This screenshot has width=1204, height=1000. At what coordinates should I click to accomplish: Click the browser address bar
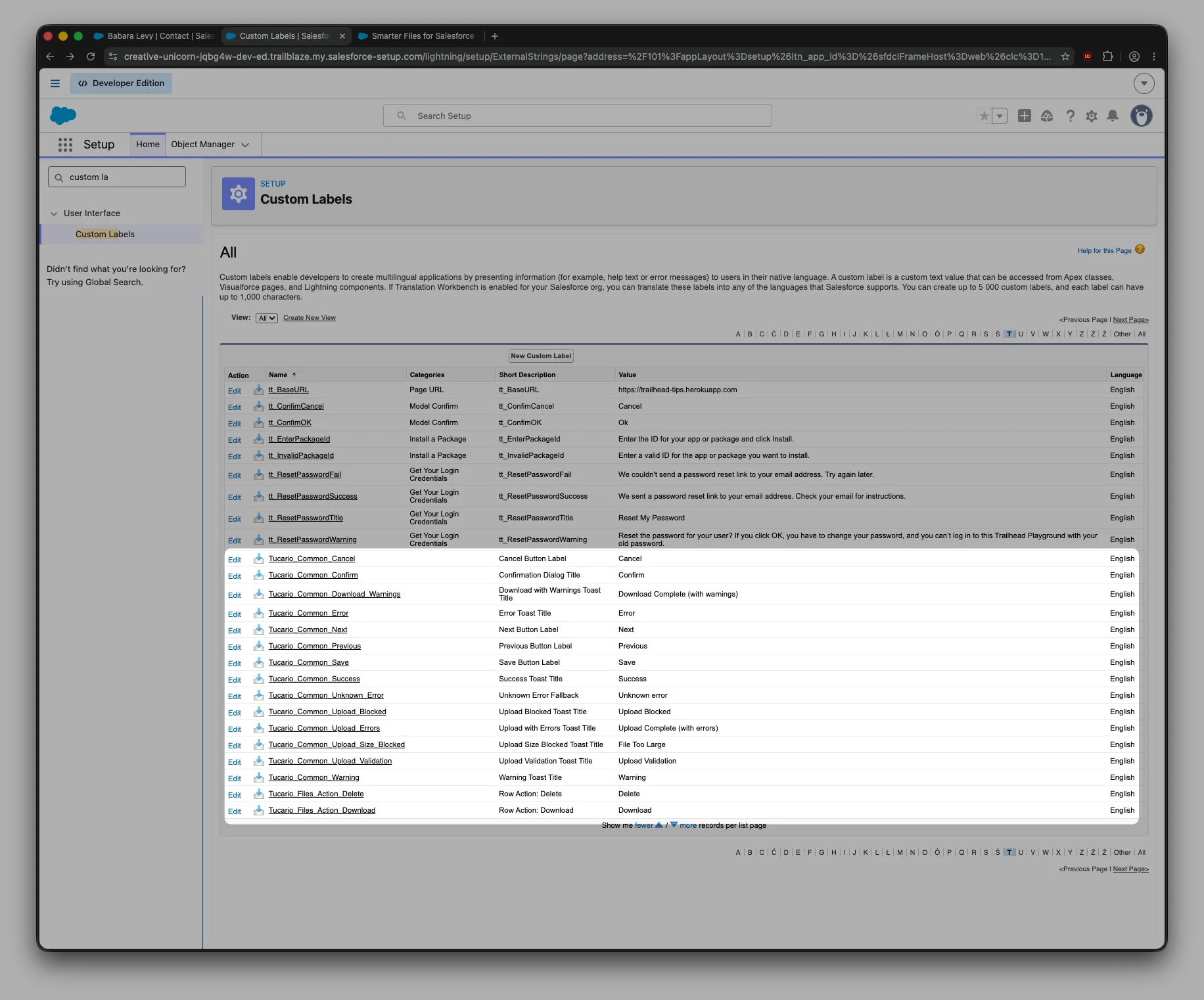(587, 57)
